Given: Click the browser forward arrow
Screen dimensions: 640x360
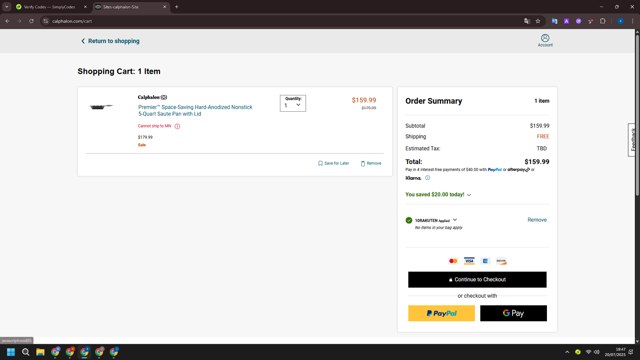Looking at the screenshot, I should (19, 21).
